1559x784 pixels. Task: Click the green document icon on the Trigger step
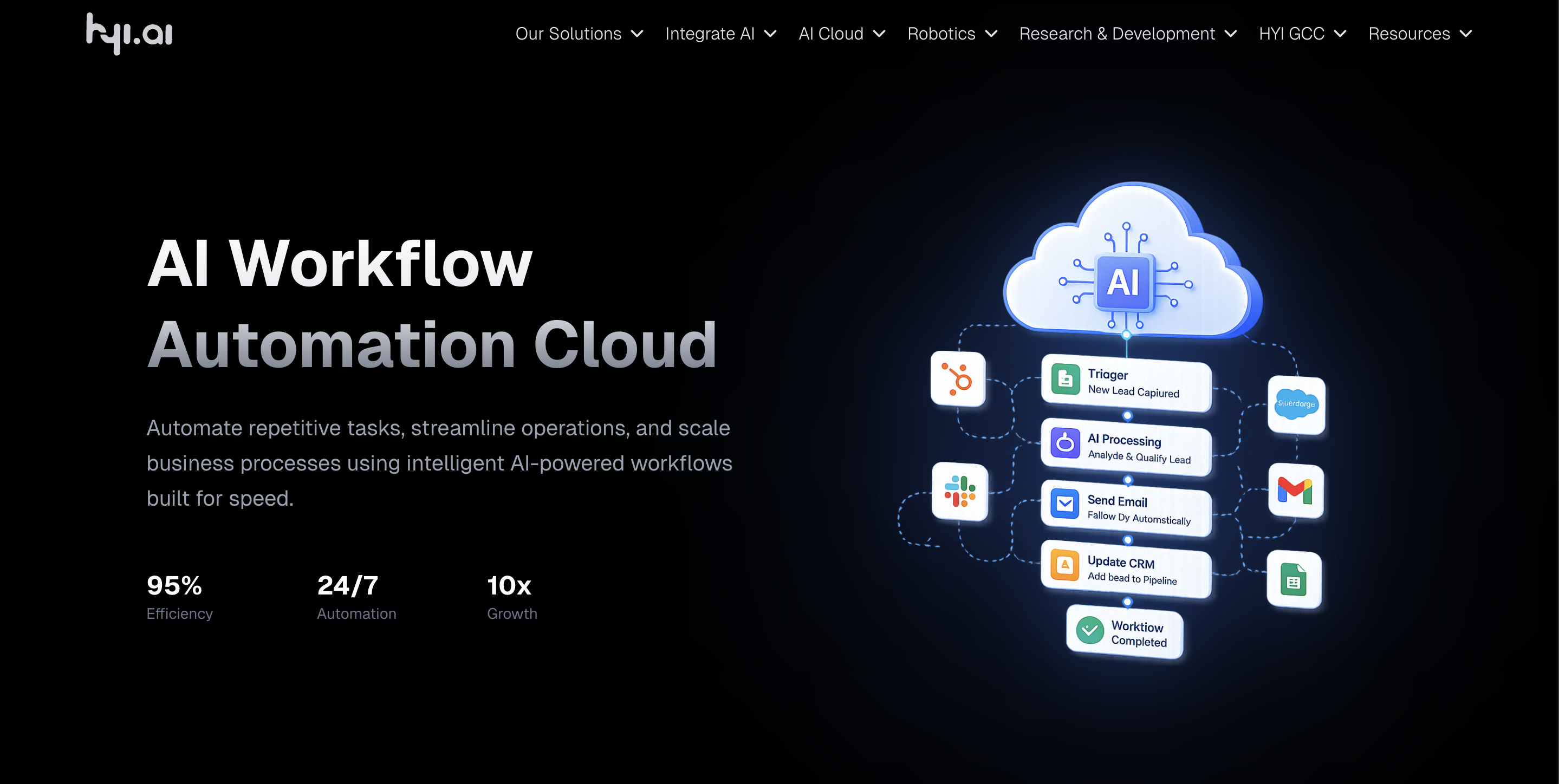pyautogui.click(x=1065, y=381)
